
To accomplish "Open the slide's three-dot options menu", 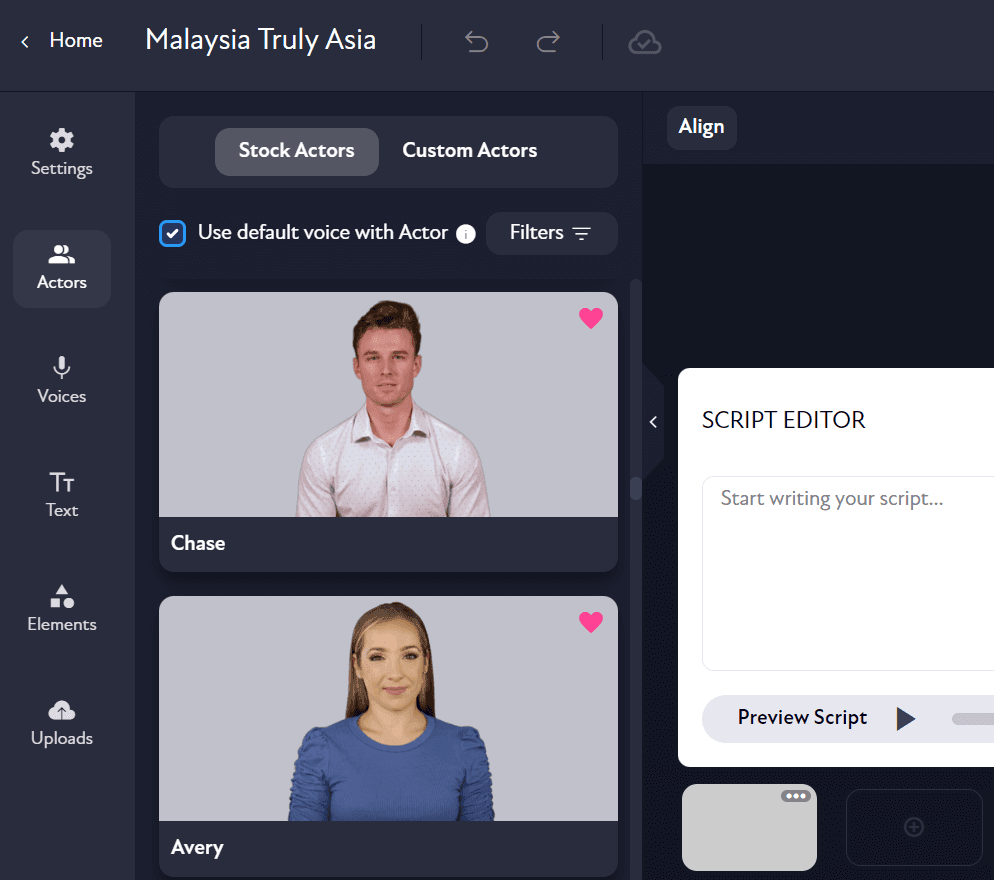I will [796, 796].
